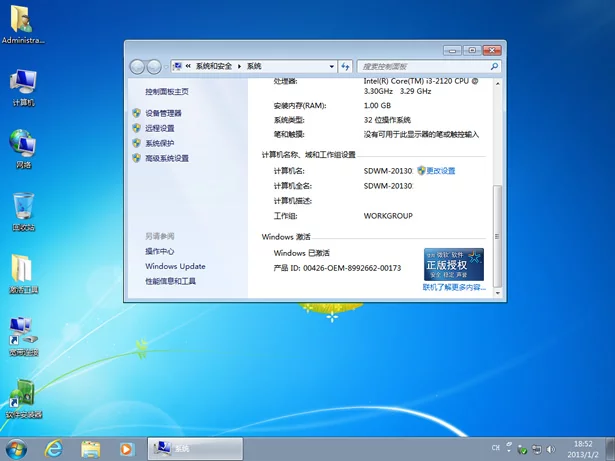Open the 计算机 desktop icon

click(24, 88)
